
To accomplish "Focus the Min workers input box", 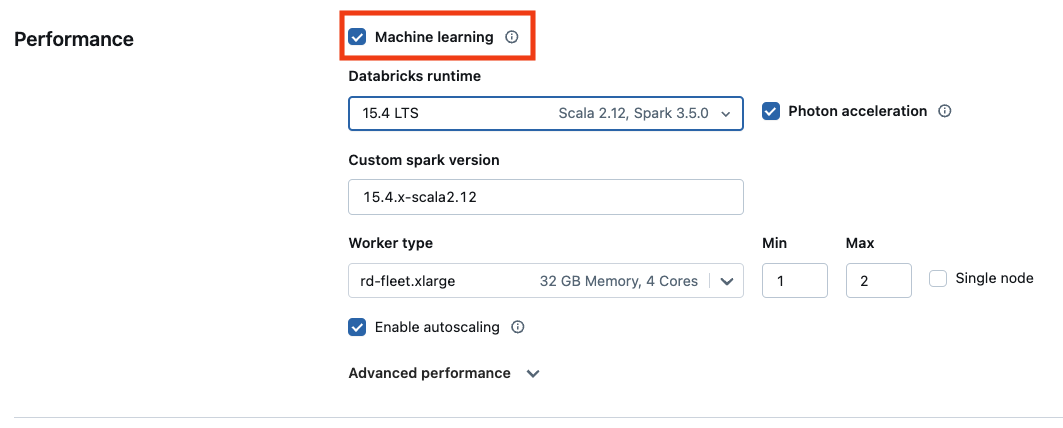I will pos(794,281).
